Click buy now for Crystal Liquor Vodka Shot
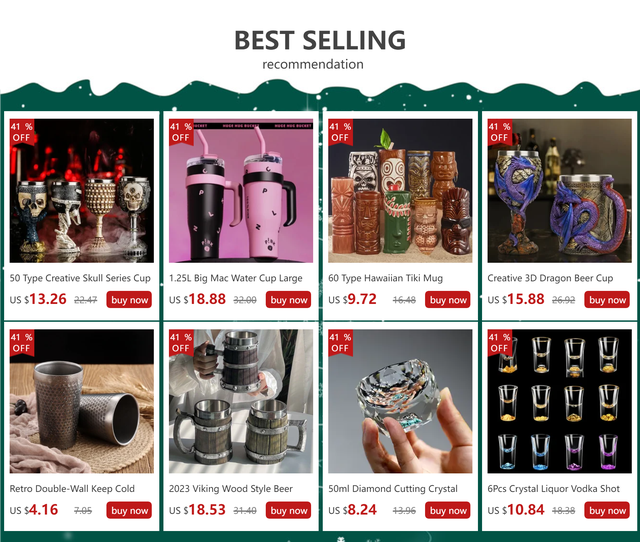This screenshot has width=640, height=542. tap(607, 510)
